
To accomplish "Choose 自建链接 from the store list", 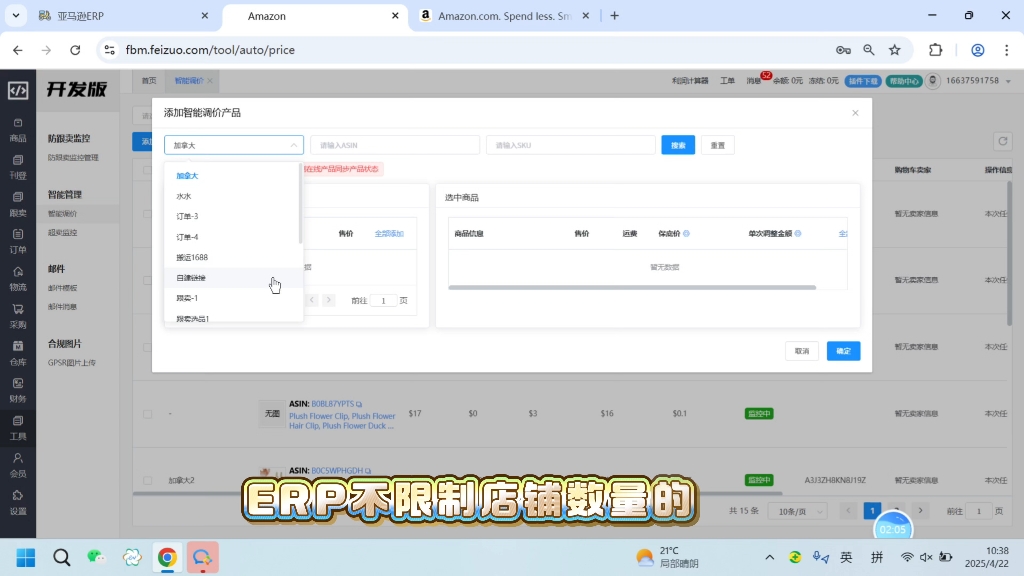I will (x=191, y=278).
